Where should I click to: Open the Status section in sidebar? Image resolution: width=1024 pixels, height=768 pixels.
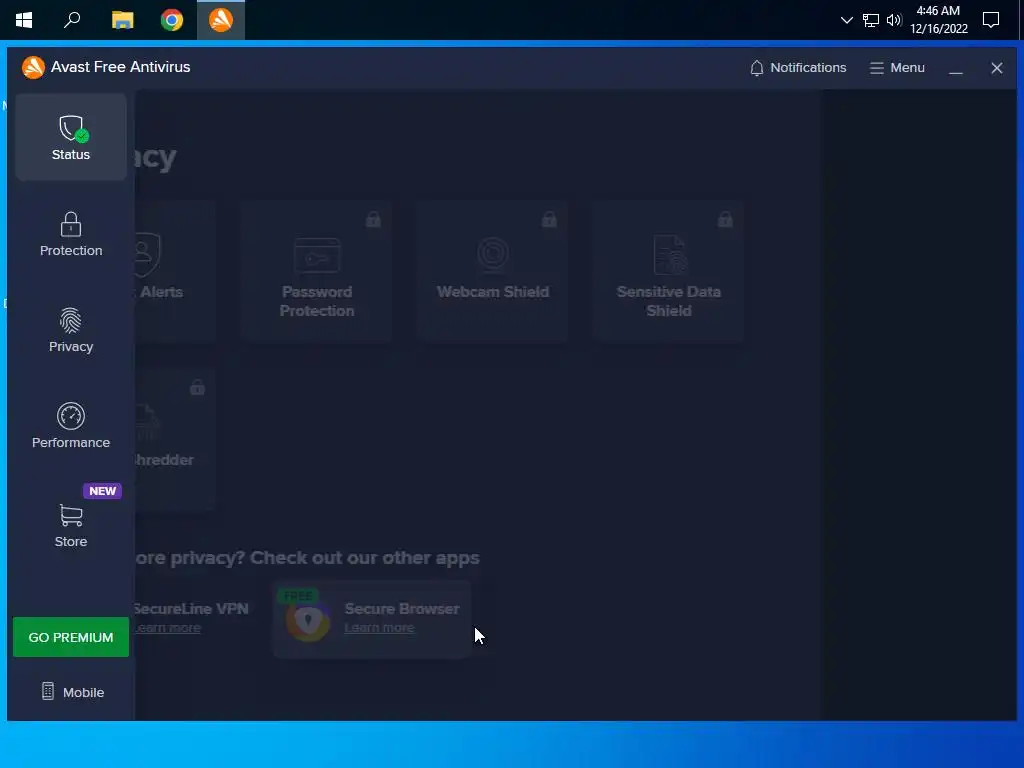[71, 137]
